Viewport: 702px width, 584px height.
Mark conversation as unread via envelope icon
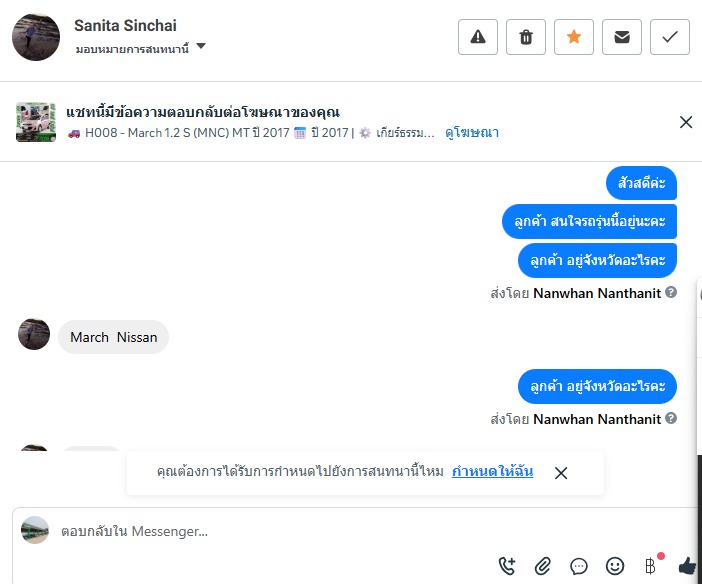pos(622,37)
